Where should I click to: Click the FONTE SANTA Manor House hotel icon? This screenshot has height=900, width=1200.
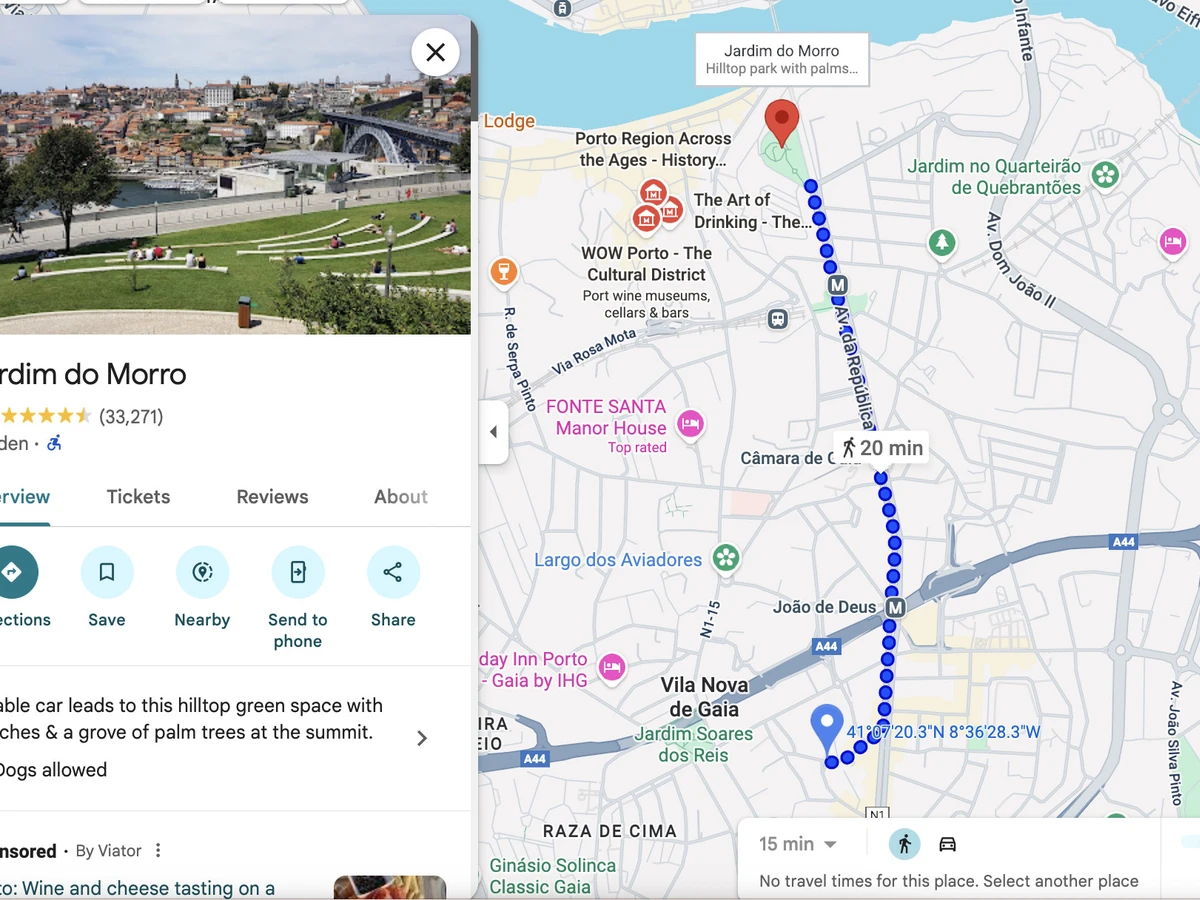point(690,425)
